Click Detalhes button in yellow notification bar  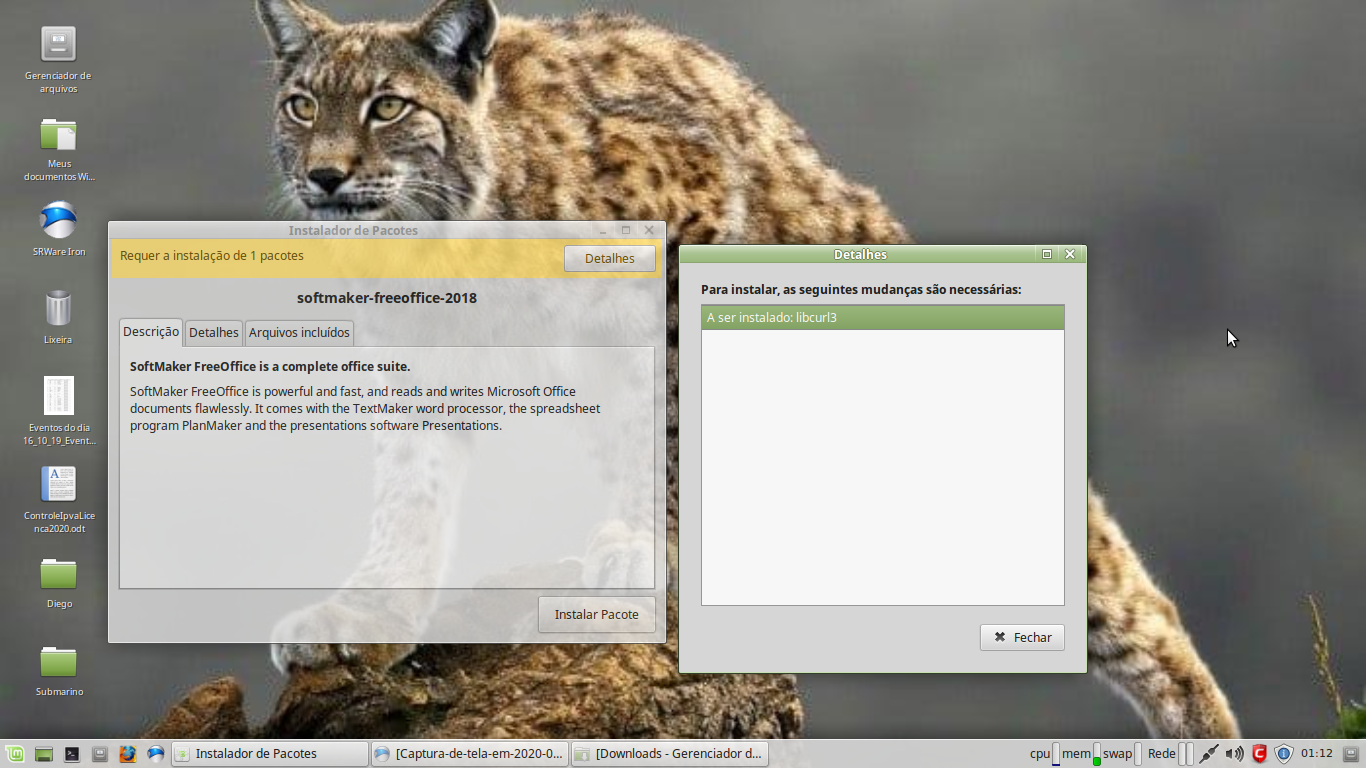click(x=609, y=258)
